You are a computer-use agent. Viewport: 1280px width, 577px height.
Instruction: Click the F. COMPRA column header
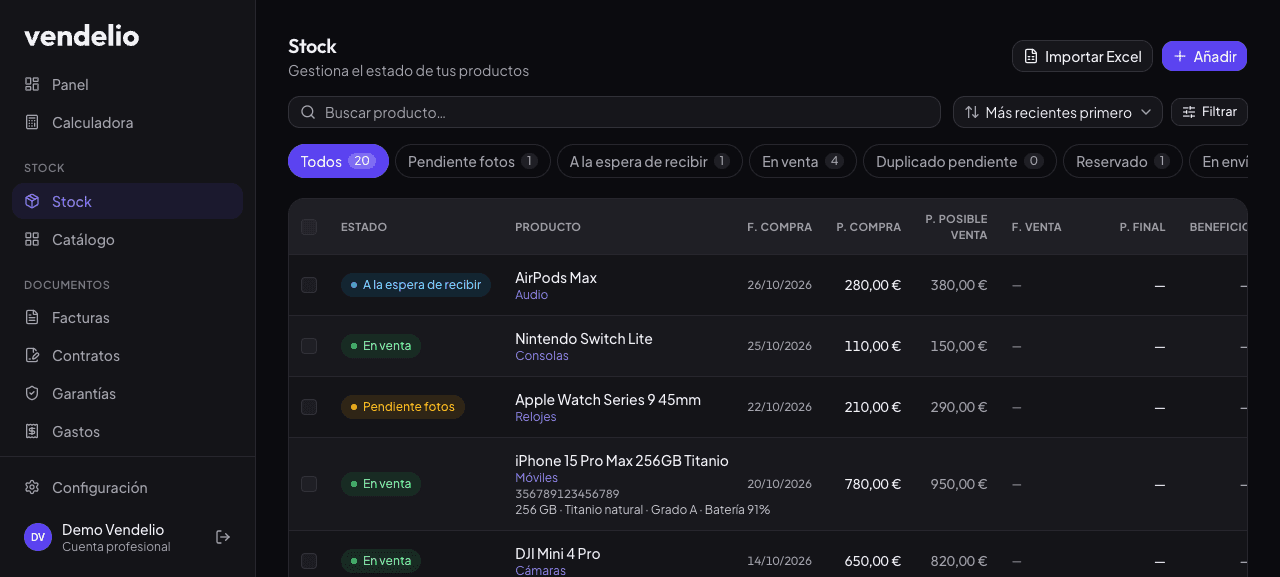tap(779, 227)
